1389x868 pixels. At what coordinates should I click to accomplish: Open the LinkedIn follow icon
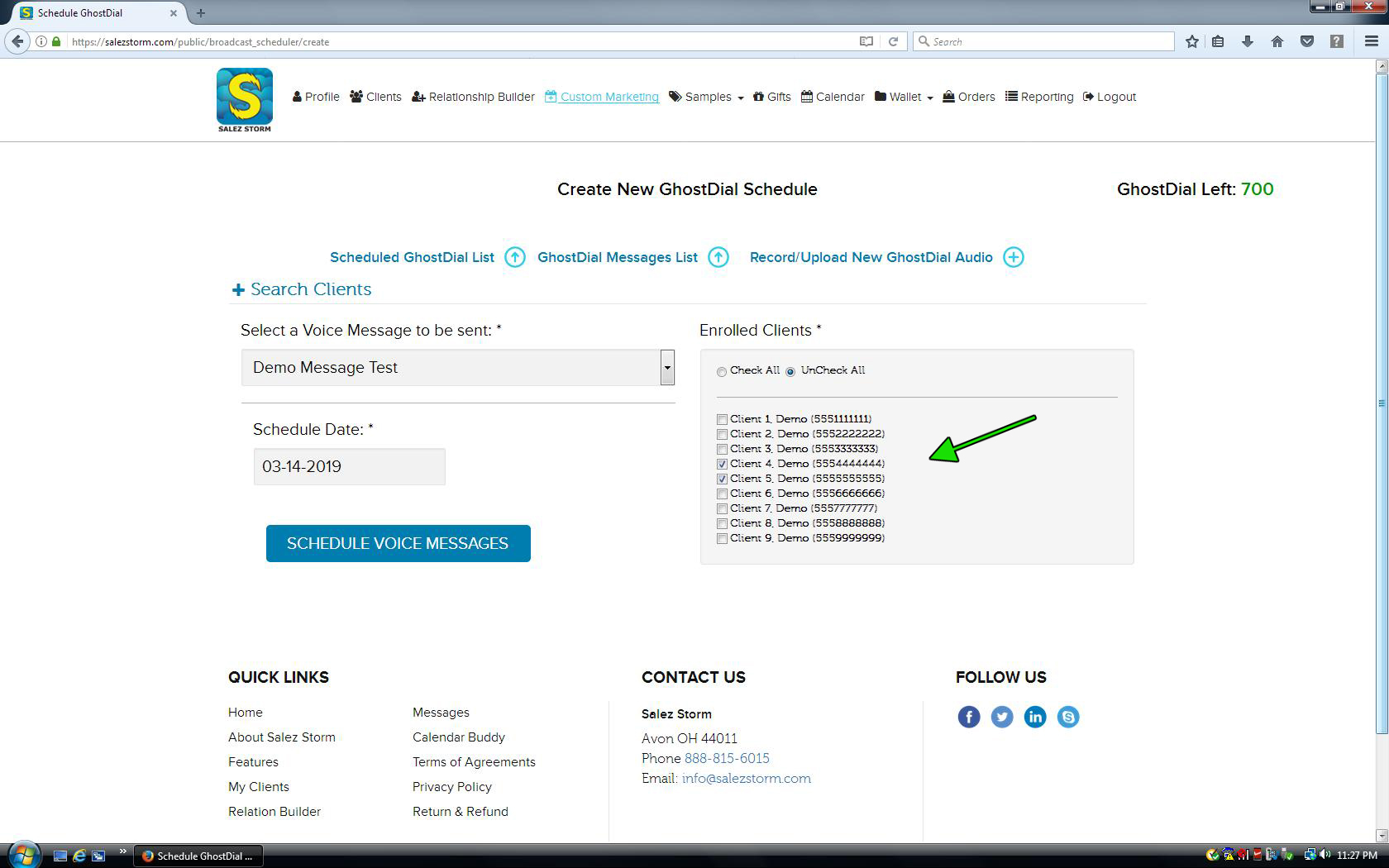pyautogui.click(x=1035, y=717)
